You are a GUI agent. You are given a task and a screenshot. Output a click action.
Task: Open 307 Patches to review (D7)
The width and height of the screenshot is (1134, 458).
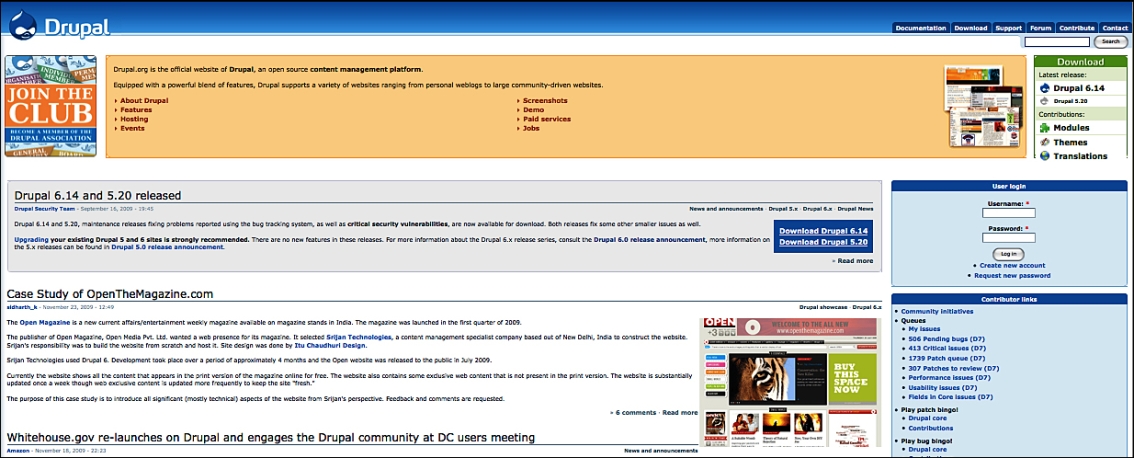[955, 368]
